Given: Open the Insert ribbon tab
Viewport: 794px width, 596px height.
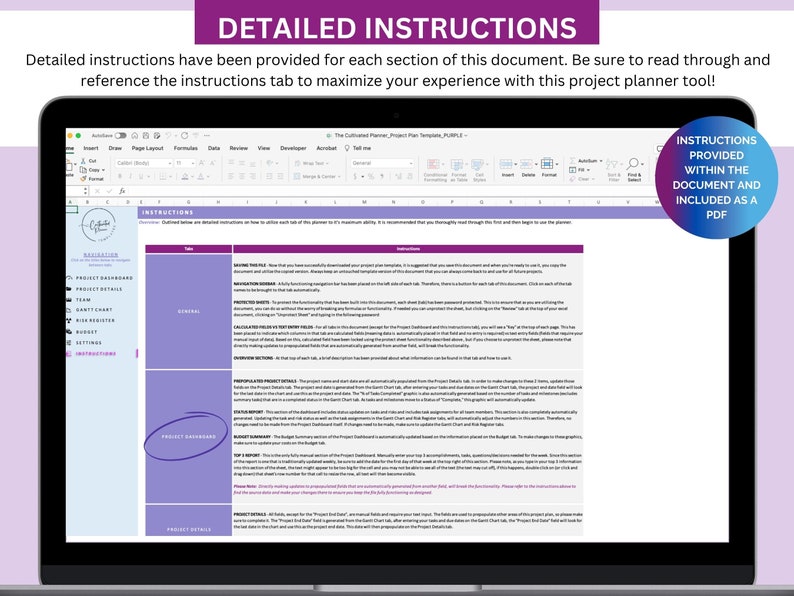Looking at the screenshot, I should [x=91, y=148].
